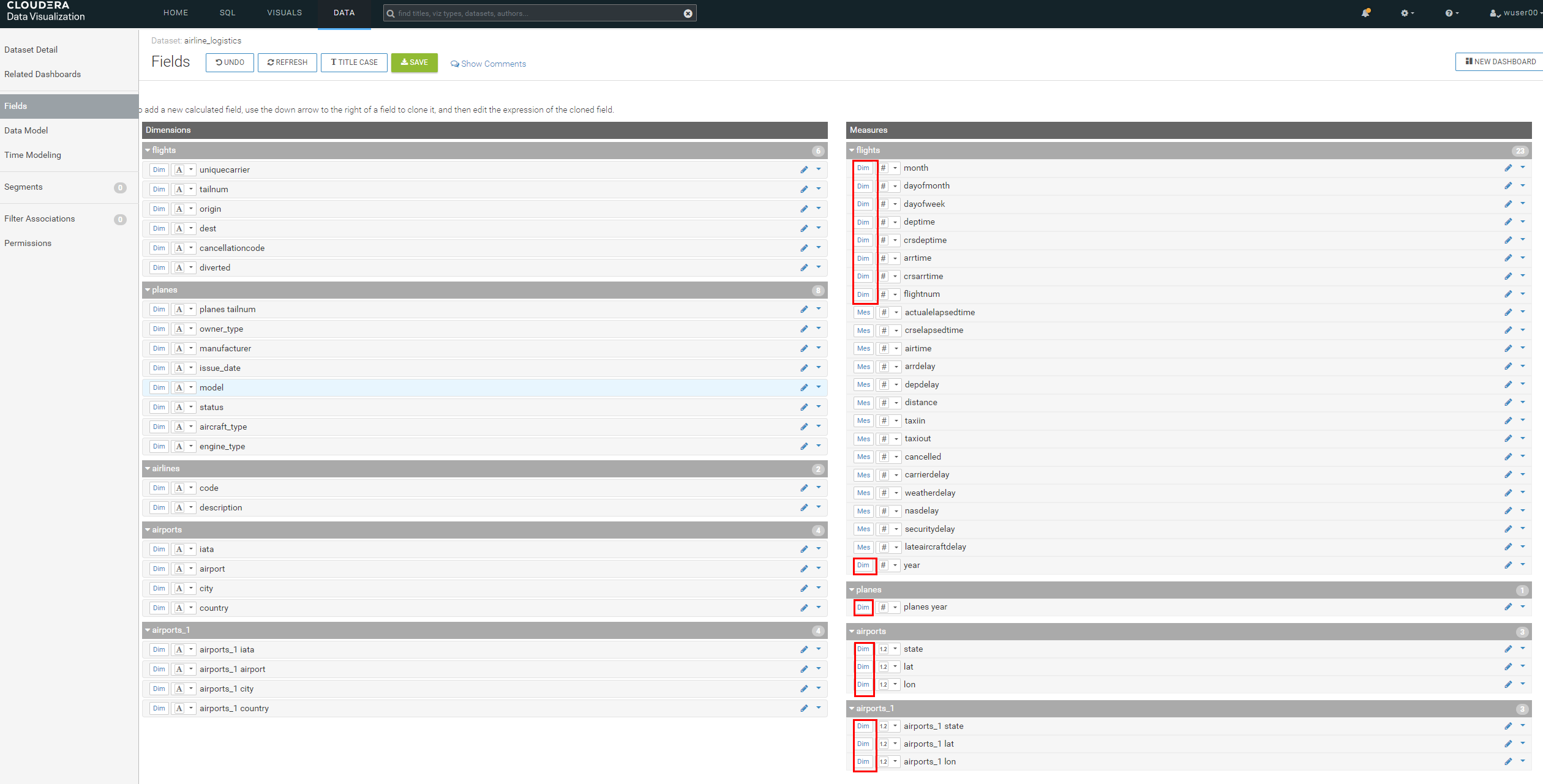Click the NEW DASHBOARD button
1543x784 pixels.
[x=1500, y=62]
